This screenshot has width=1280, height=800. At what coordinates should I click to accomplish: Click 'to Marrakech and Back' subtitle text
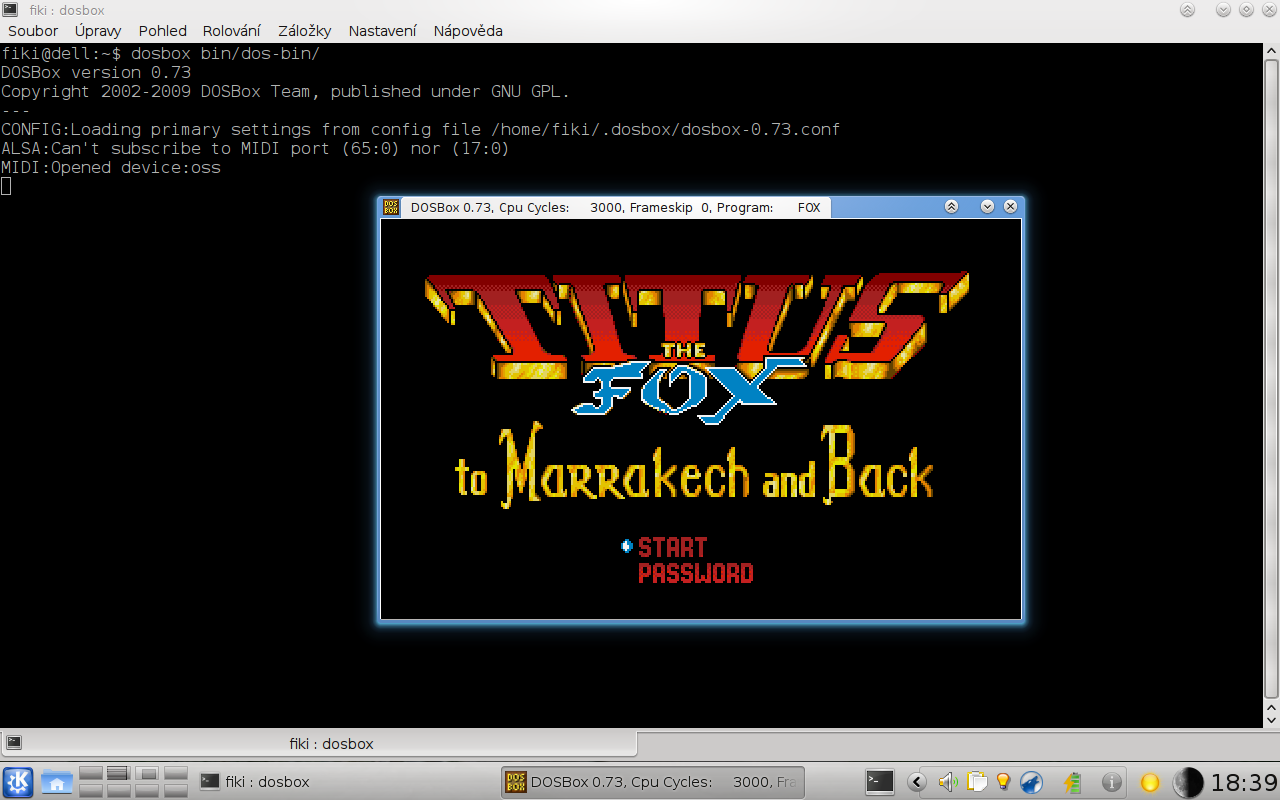pos(695,464)
